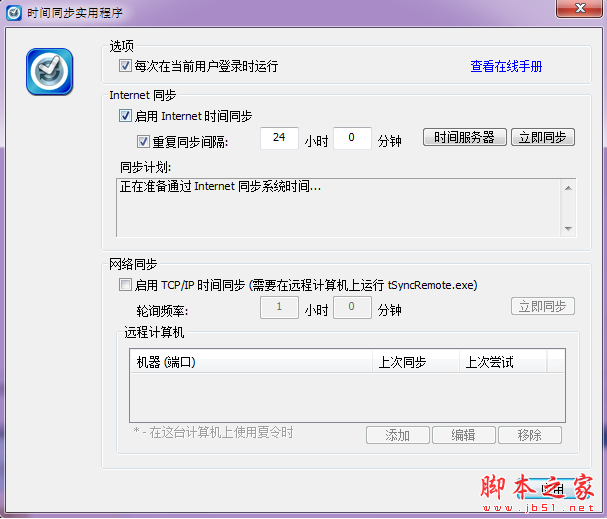The height and width of the screenshot is (519, 607).
Task: Uncheck the 重复同步间隔 option
Action: 143,141
